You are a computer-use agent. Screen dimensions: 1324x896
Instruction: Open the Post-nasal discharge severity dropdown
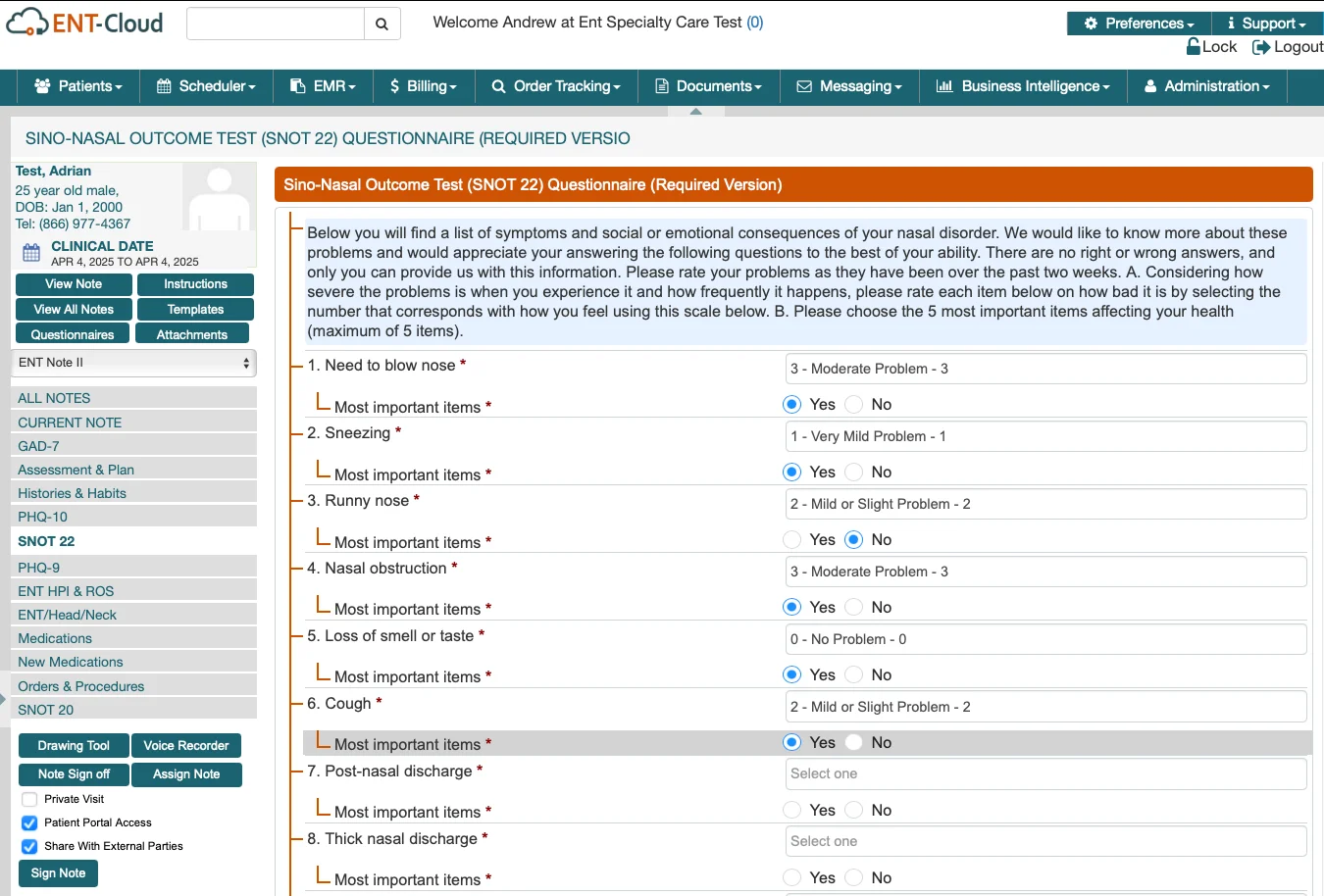point(1045,773)
